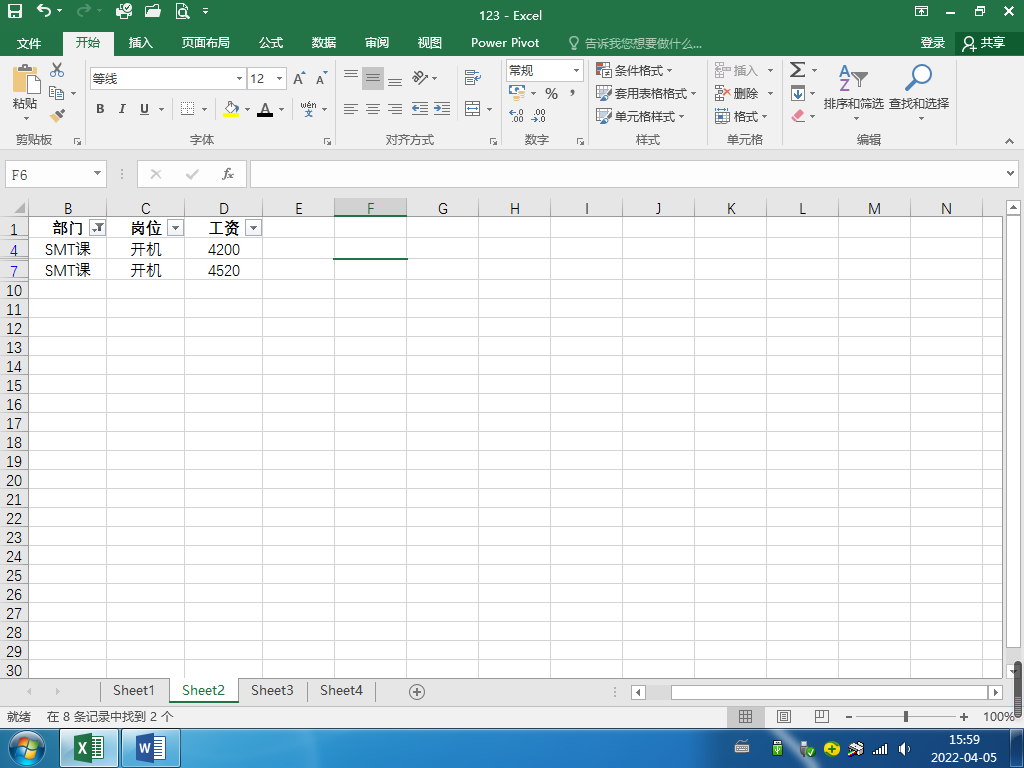Switch to Page Layout view in status bar
Viewport: 1024px width, 768px height.
[x=784, y=717]
